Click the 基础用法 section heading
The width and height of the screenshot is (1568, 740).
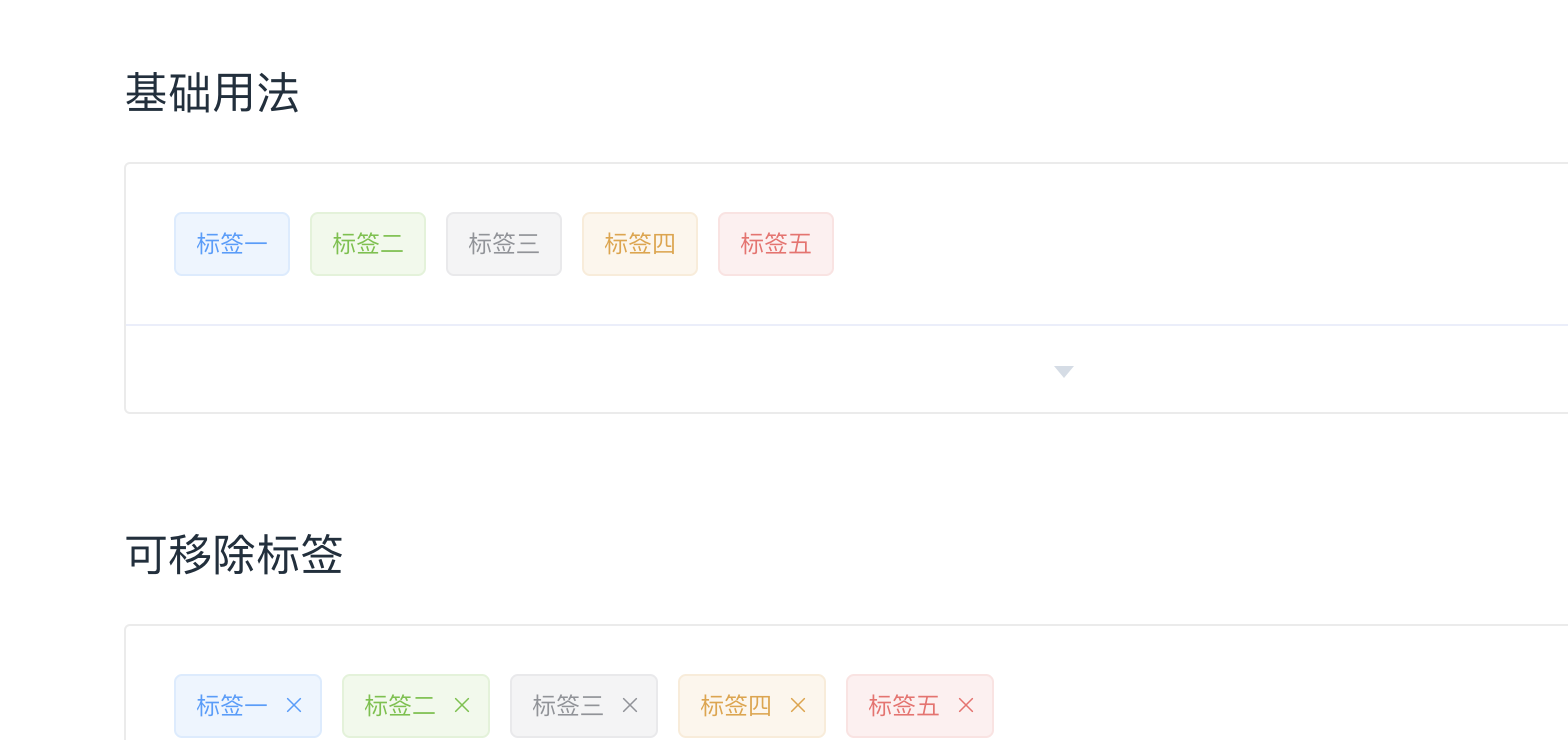pos(212,90)
